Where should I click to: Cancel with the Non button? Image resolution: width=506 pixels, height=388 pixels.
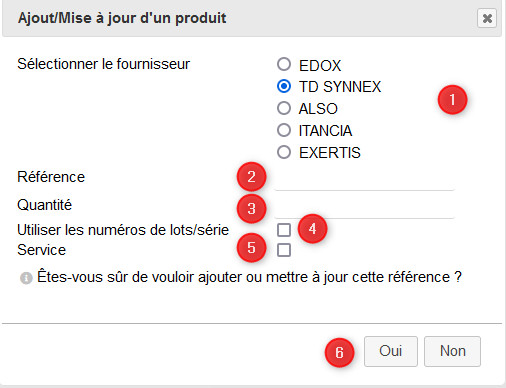(452, 351)
